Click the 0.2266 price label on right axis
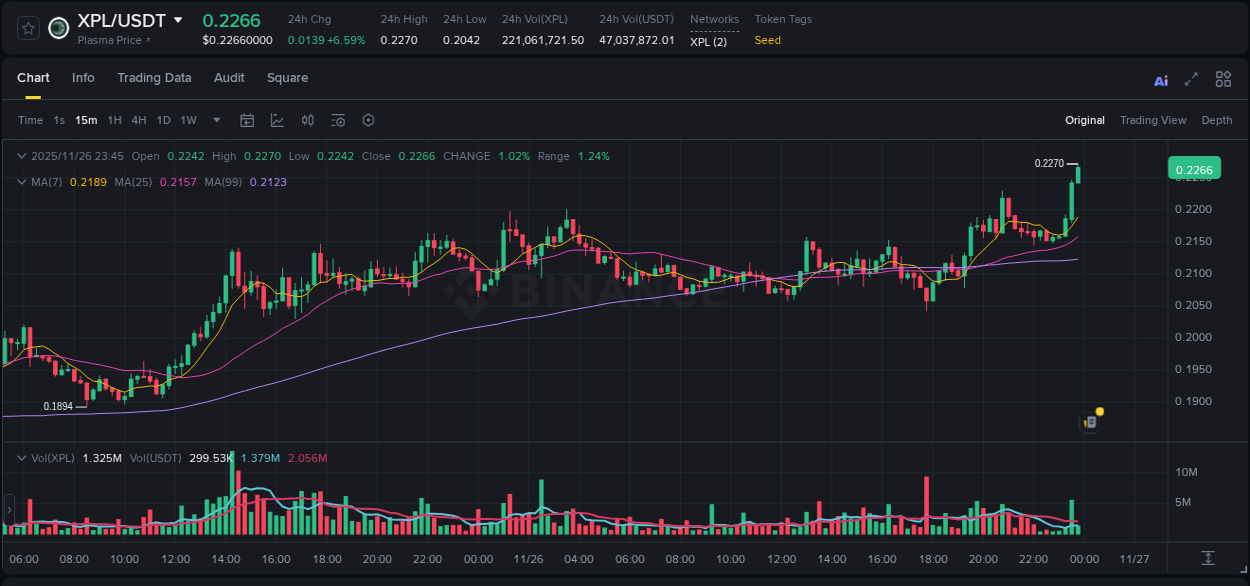The image size is (1250, 586). click(1194, 168)
